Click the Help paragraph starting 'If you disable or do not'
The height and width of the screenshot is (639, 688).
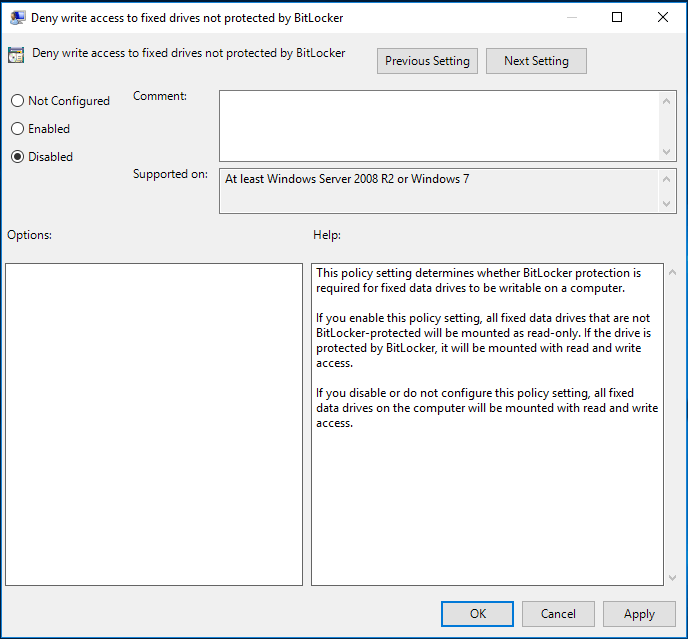click(487, 408)
